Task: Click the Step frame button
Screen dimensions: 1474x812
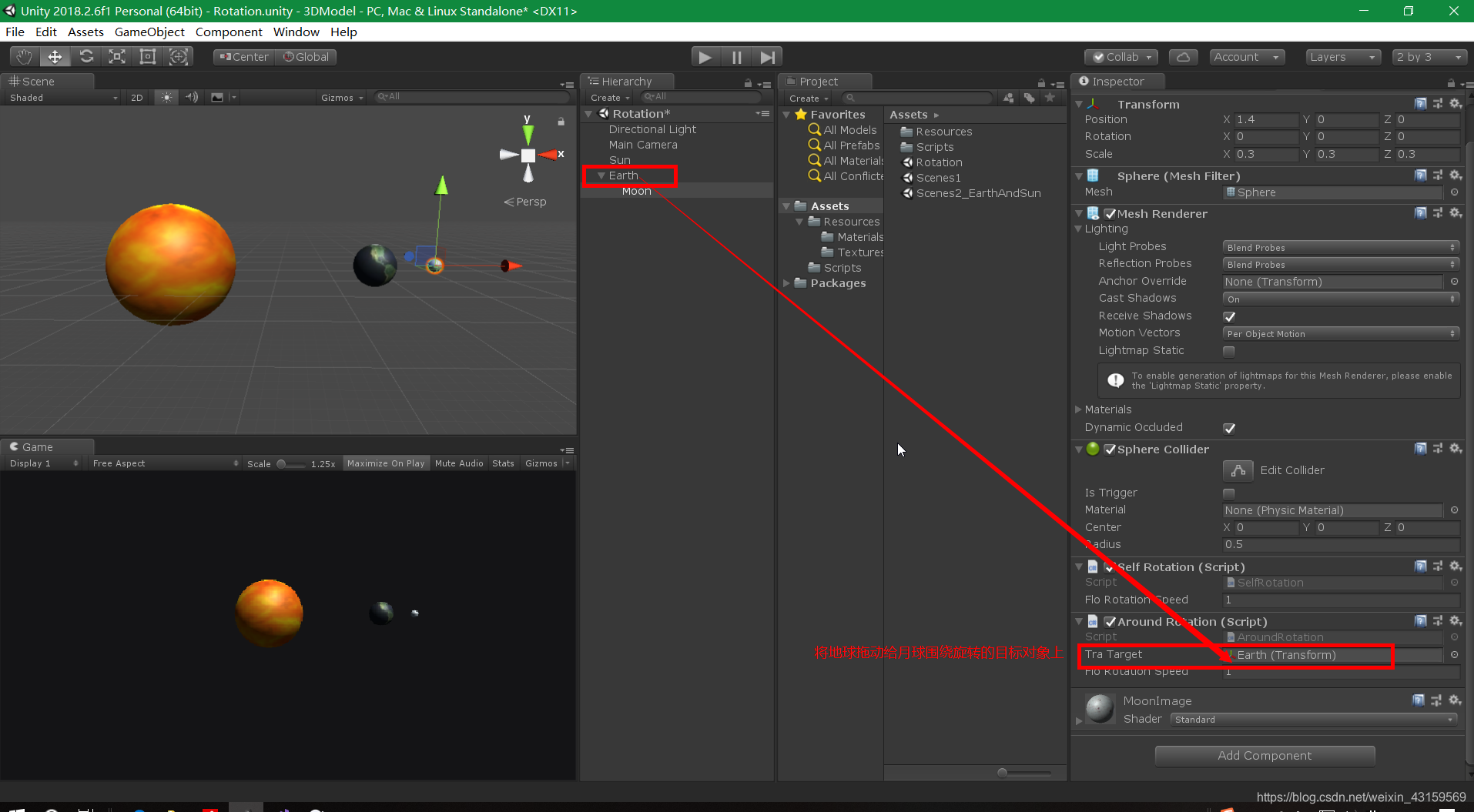Action: pyautogui.click(x=767, y=56)
